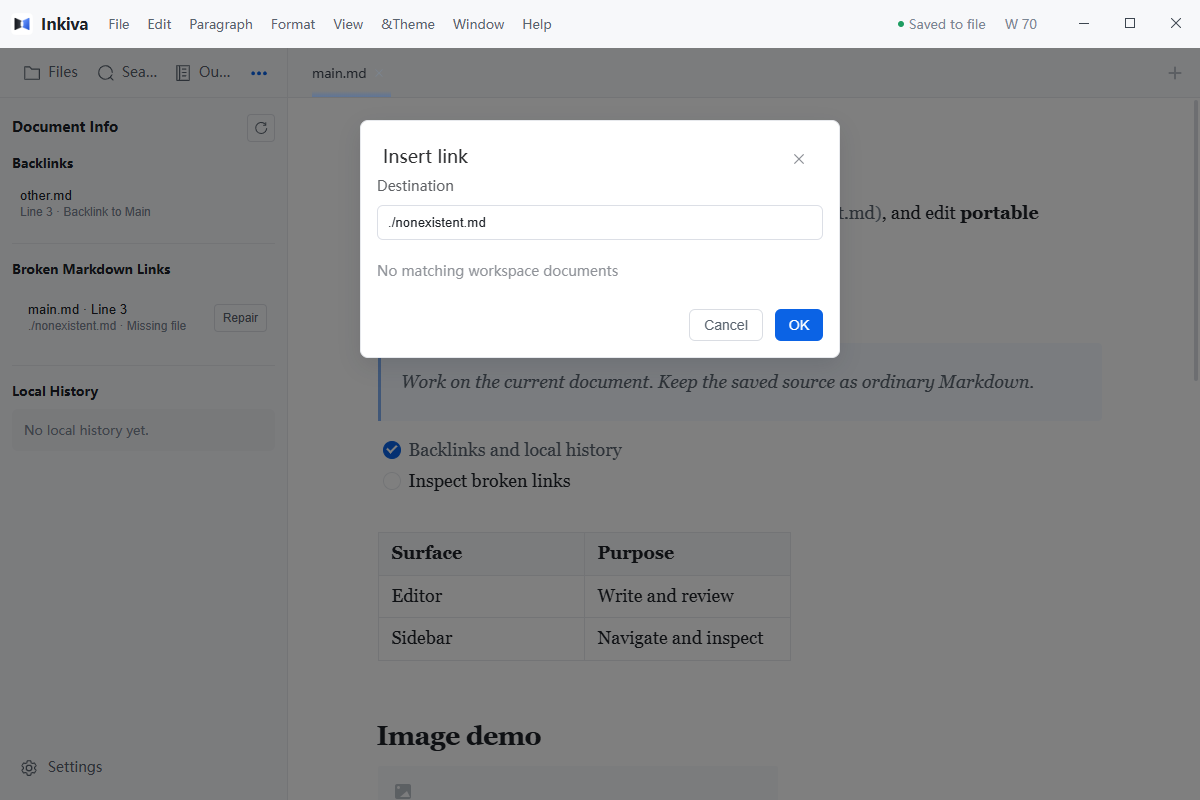Open the Search sidebar panel
The height and width of the screenshot is (800, 1200).
(x=127, y=72)
